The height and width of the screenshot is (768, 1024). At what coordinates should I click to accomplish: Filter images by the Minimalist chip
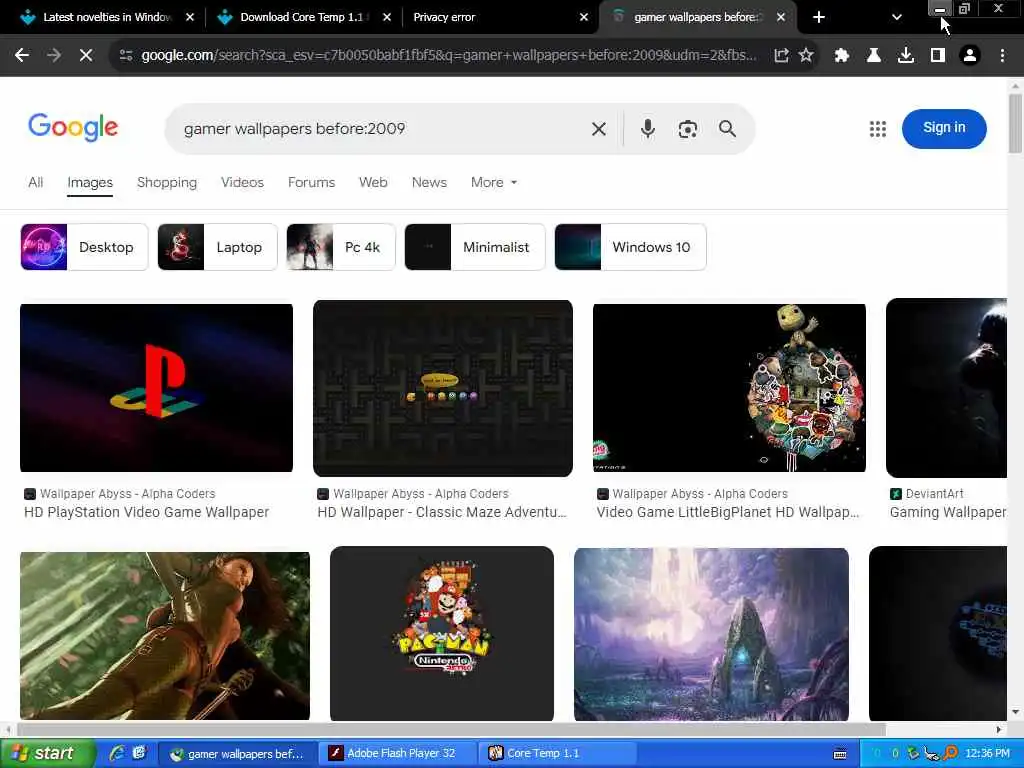pyautogui.click(x=475, y=247)
